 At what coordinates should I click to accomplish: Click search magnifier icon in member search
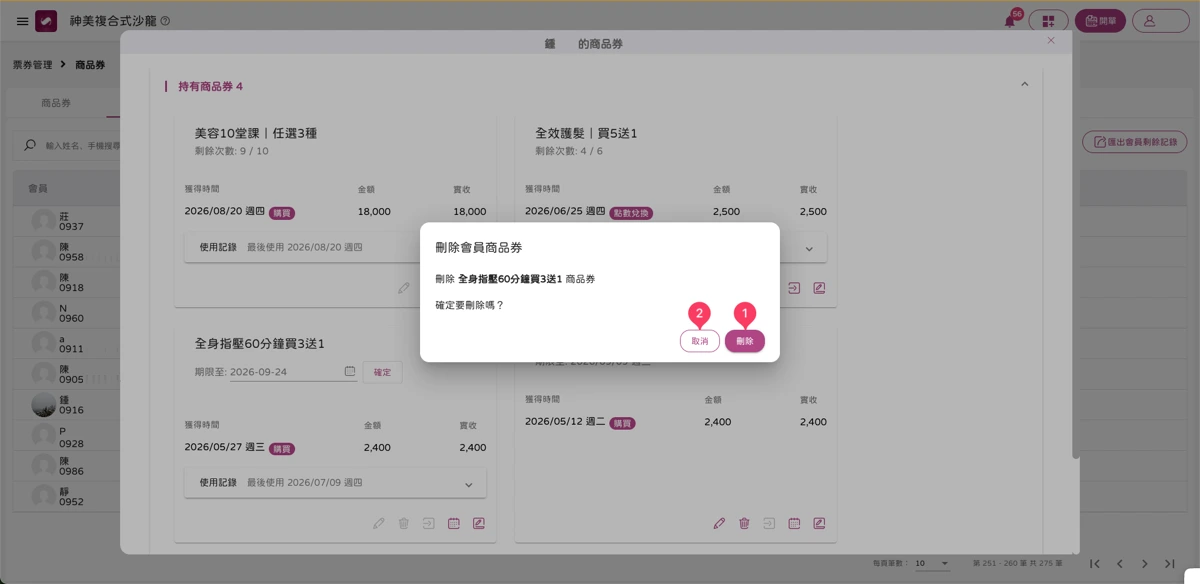(x=30, y=145)
